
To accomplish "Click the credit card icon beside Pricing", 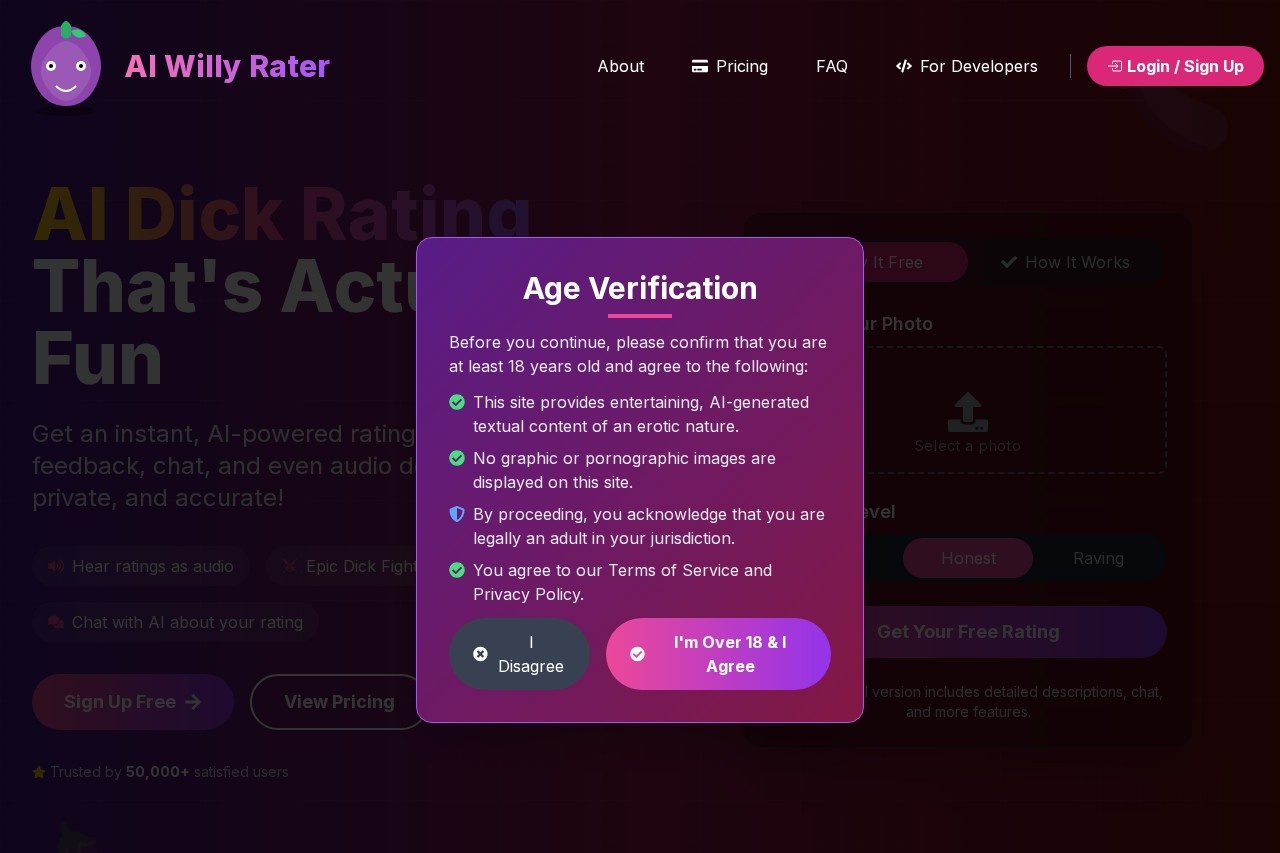I will coord(700,66).
